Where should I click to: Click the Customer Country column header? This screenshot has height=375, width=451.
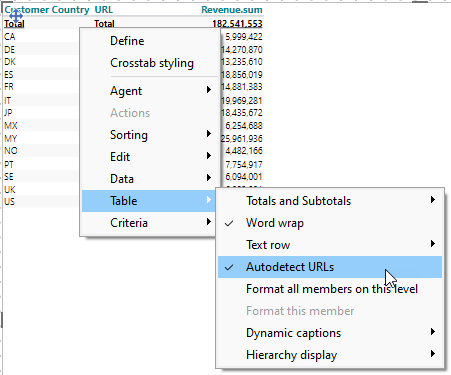(x=47, y=10)
